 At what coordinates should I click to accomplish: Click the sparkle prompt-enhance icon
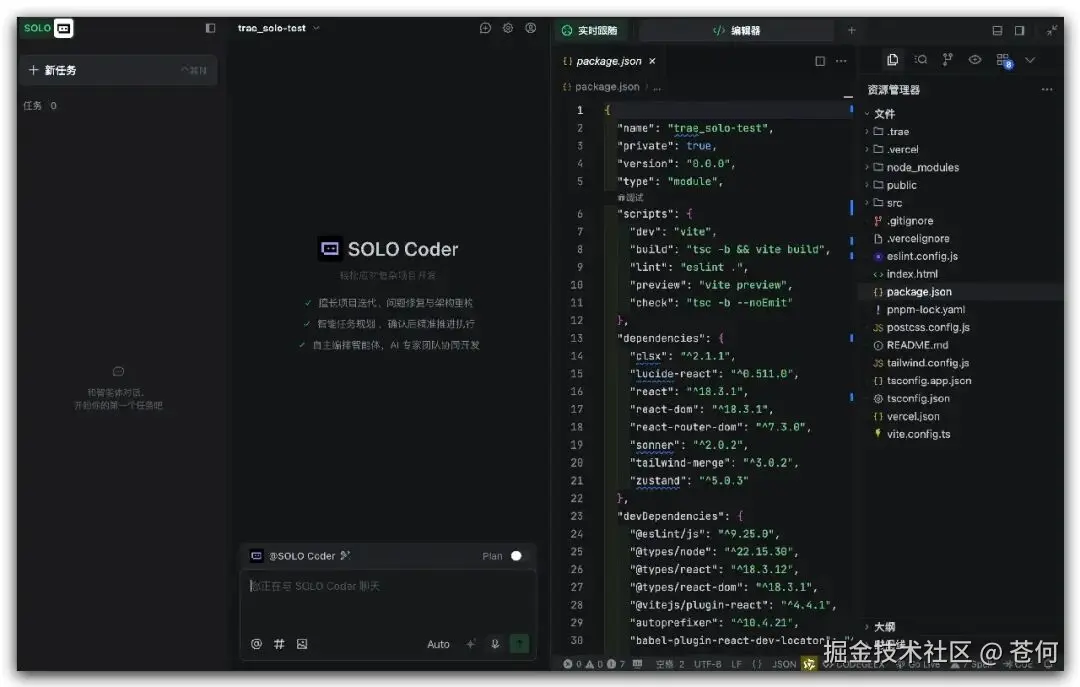coord(470,644)
